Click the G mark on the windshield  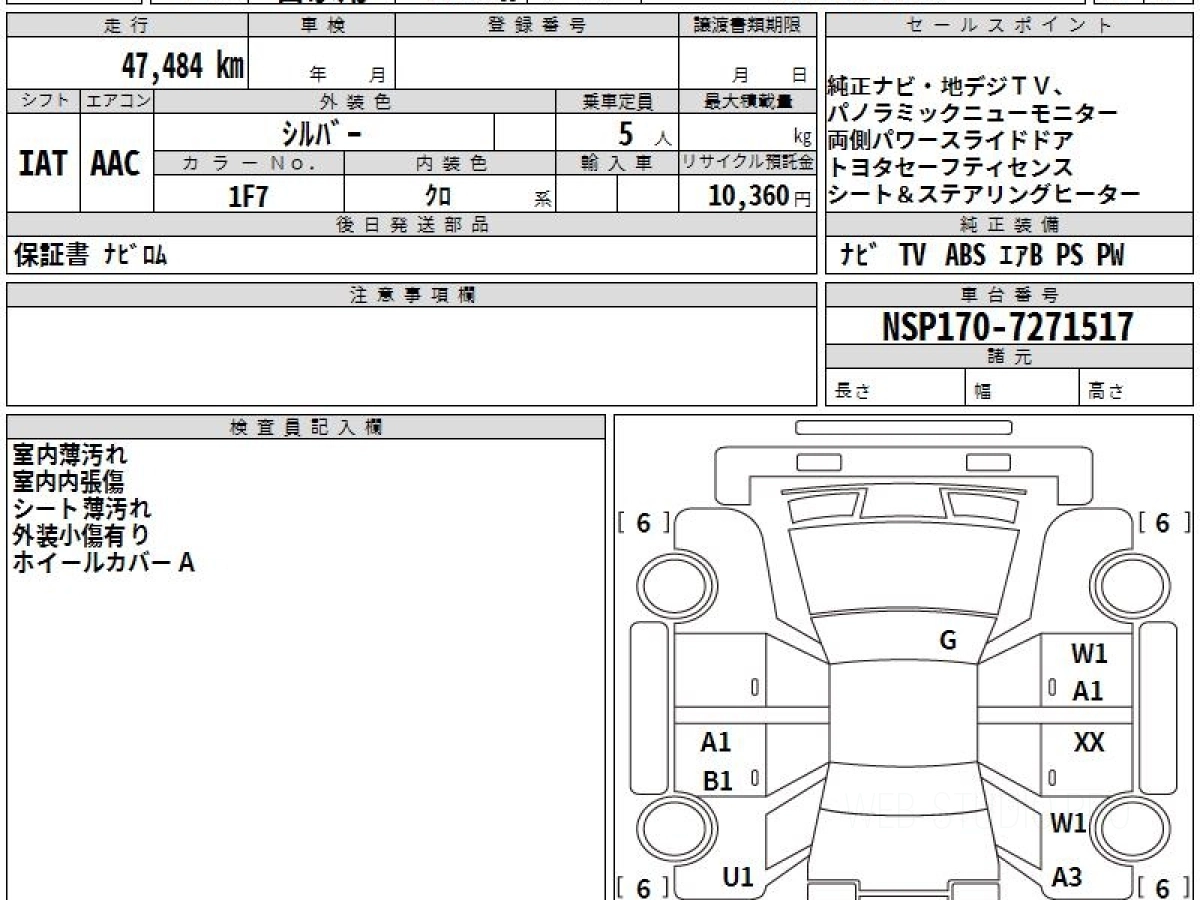948,641
